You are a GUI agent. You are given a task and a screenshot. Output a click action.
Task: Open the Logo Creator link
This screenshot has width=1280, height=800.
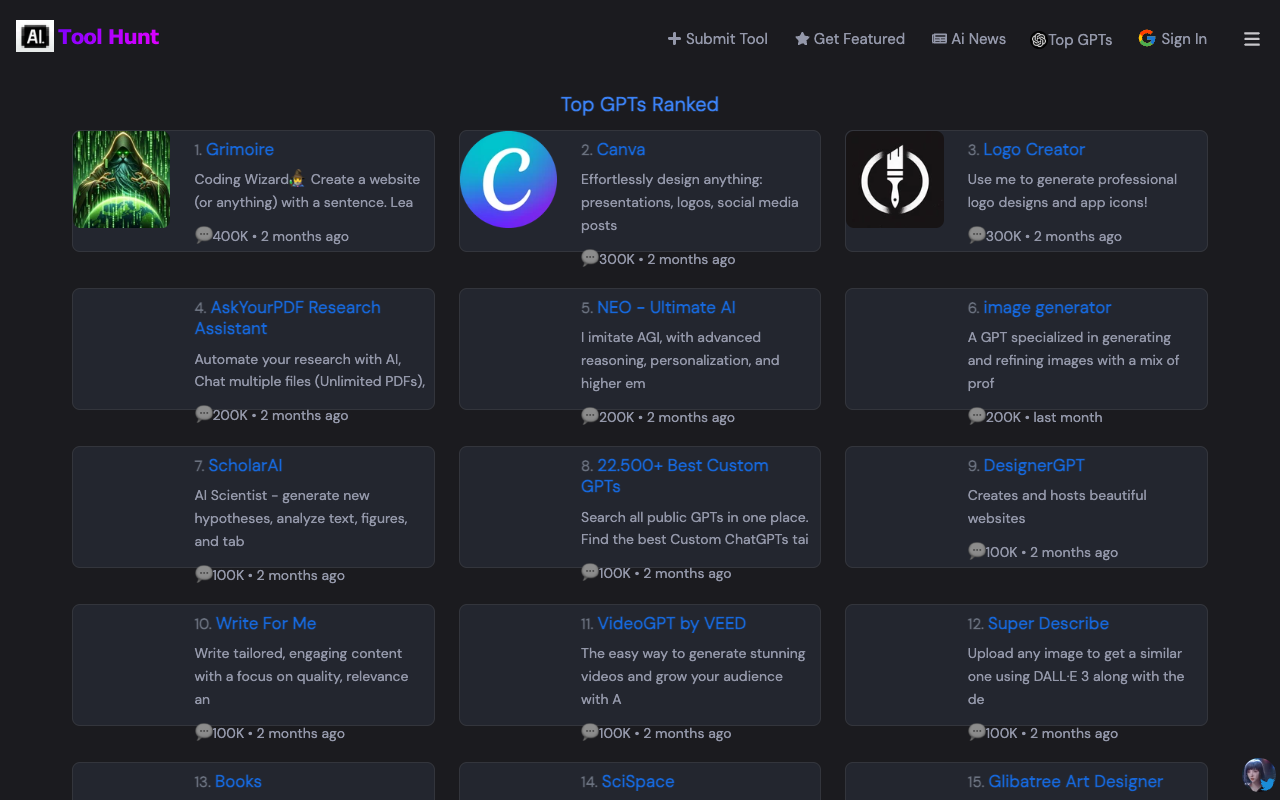coord(1034,149)
